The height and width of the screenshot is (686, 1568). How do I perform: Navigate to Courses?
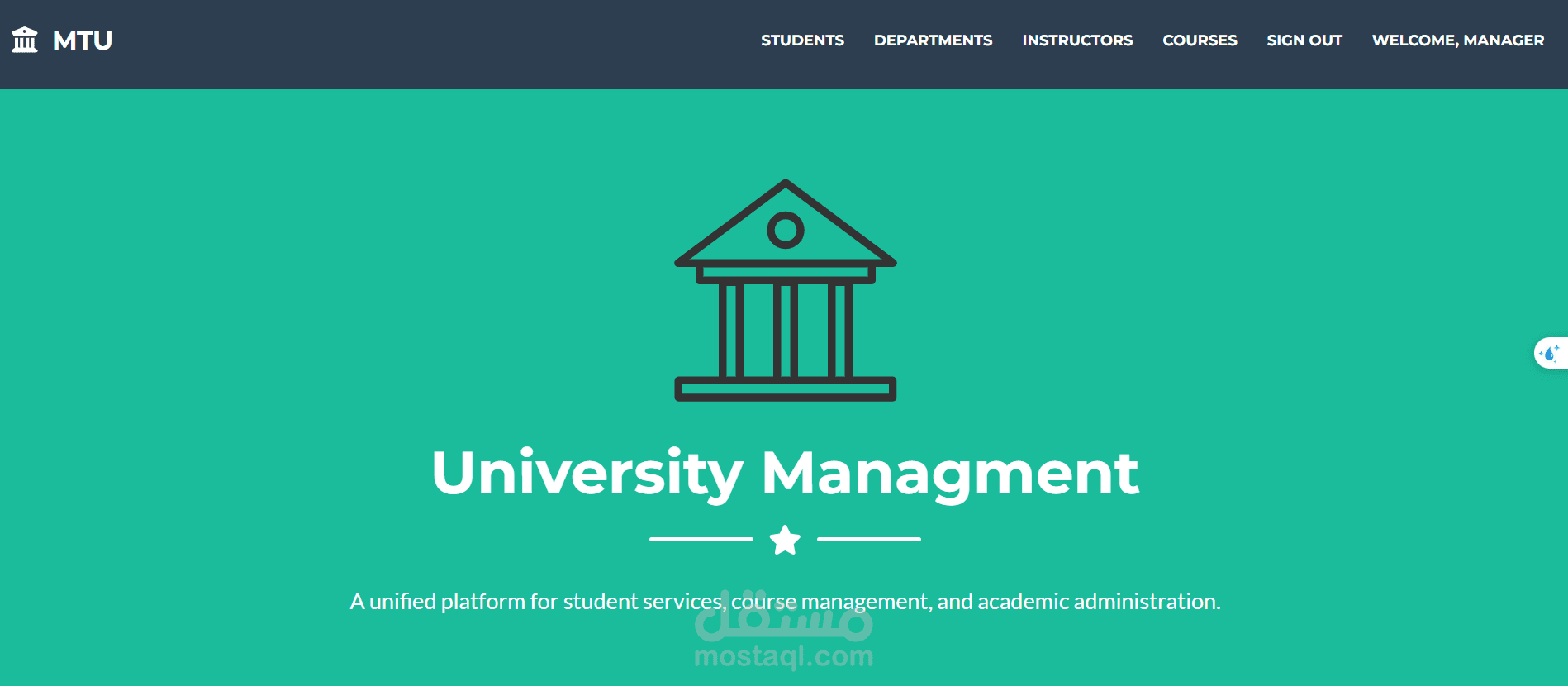click(1200, 40)
